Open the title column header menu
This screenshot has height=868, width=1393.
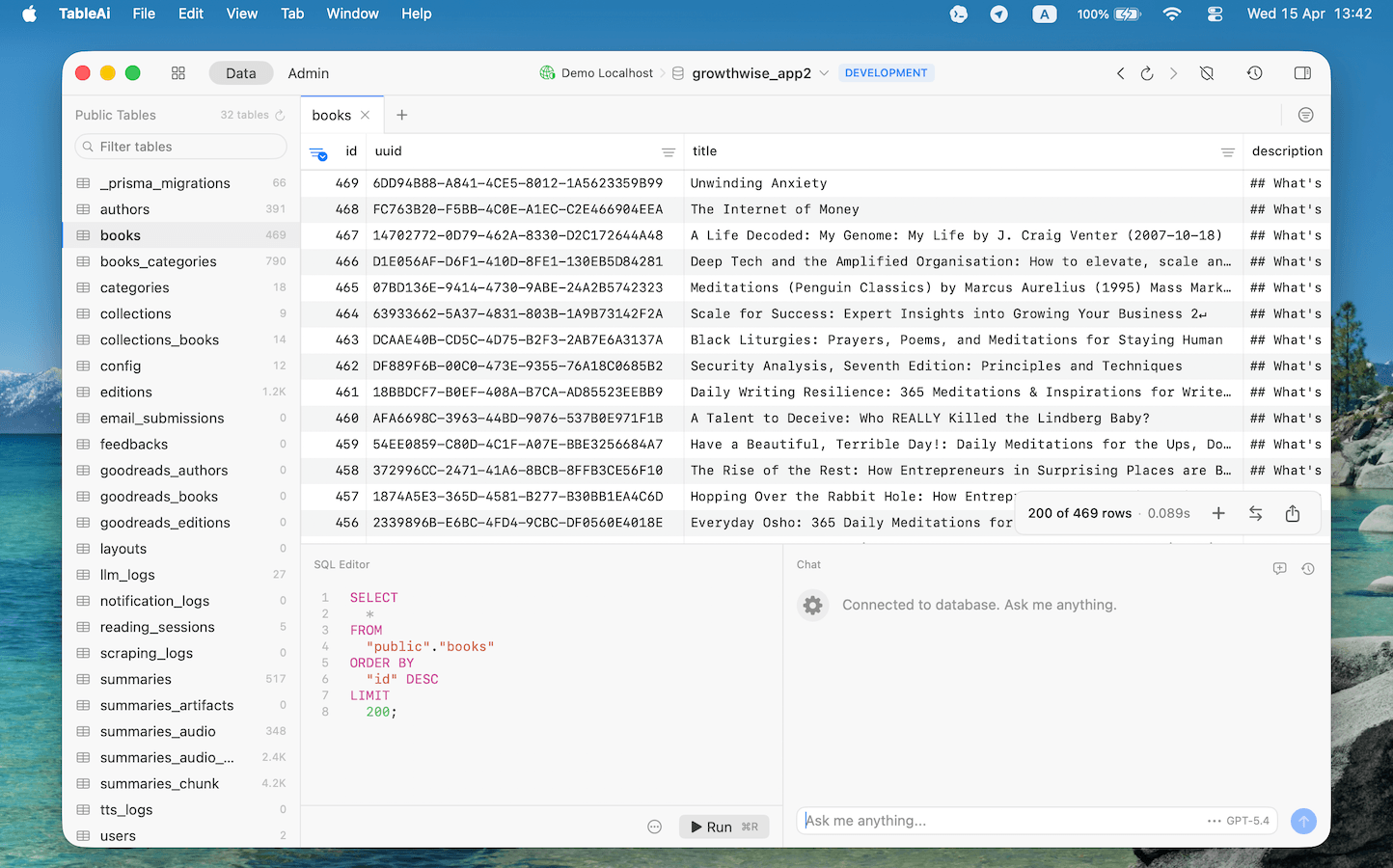click(x=1227, y=152)
